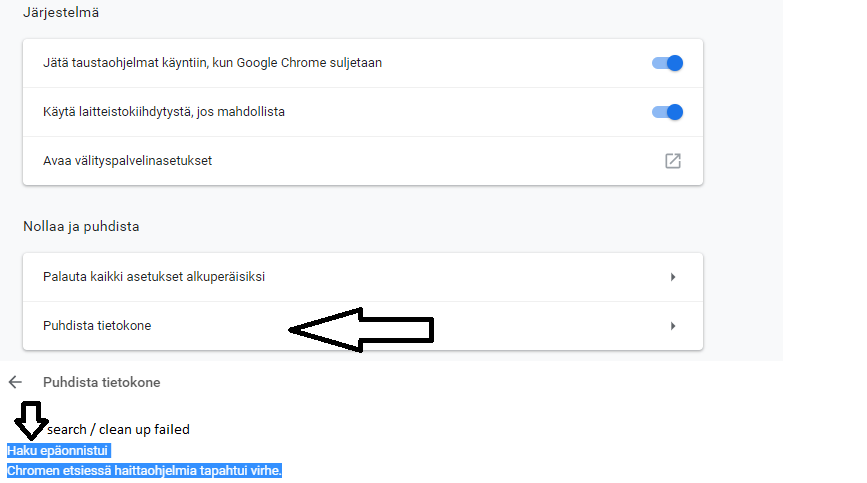Click the highlighted Chromen etsiessä haittaohjelmia error line
The image size is (867, 483).
pyautogui.click(x=144, y=470)
